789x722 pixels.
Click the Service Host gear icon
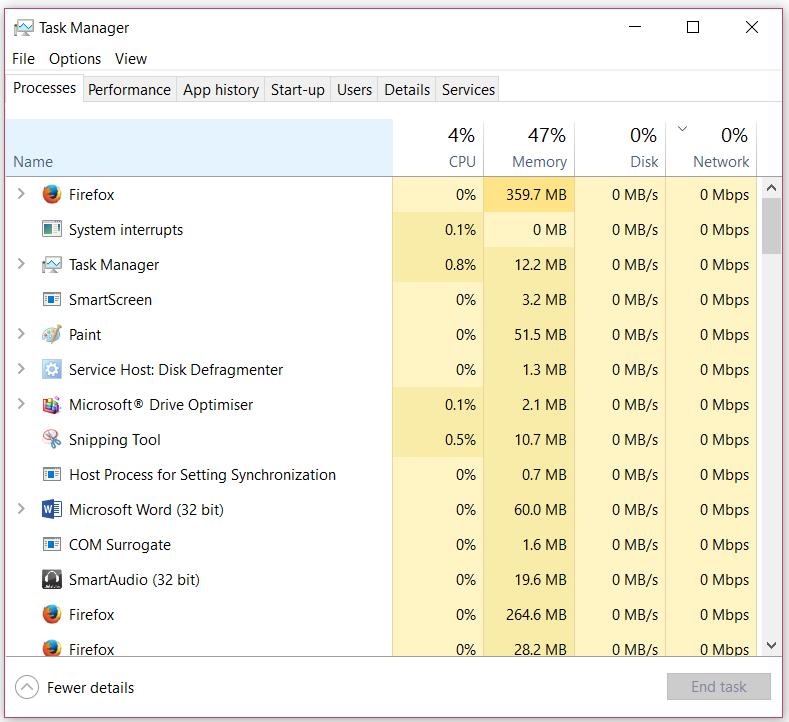coord(52,369)
